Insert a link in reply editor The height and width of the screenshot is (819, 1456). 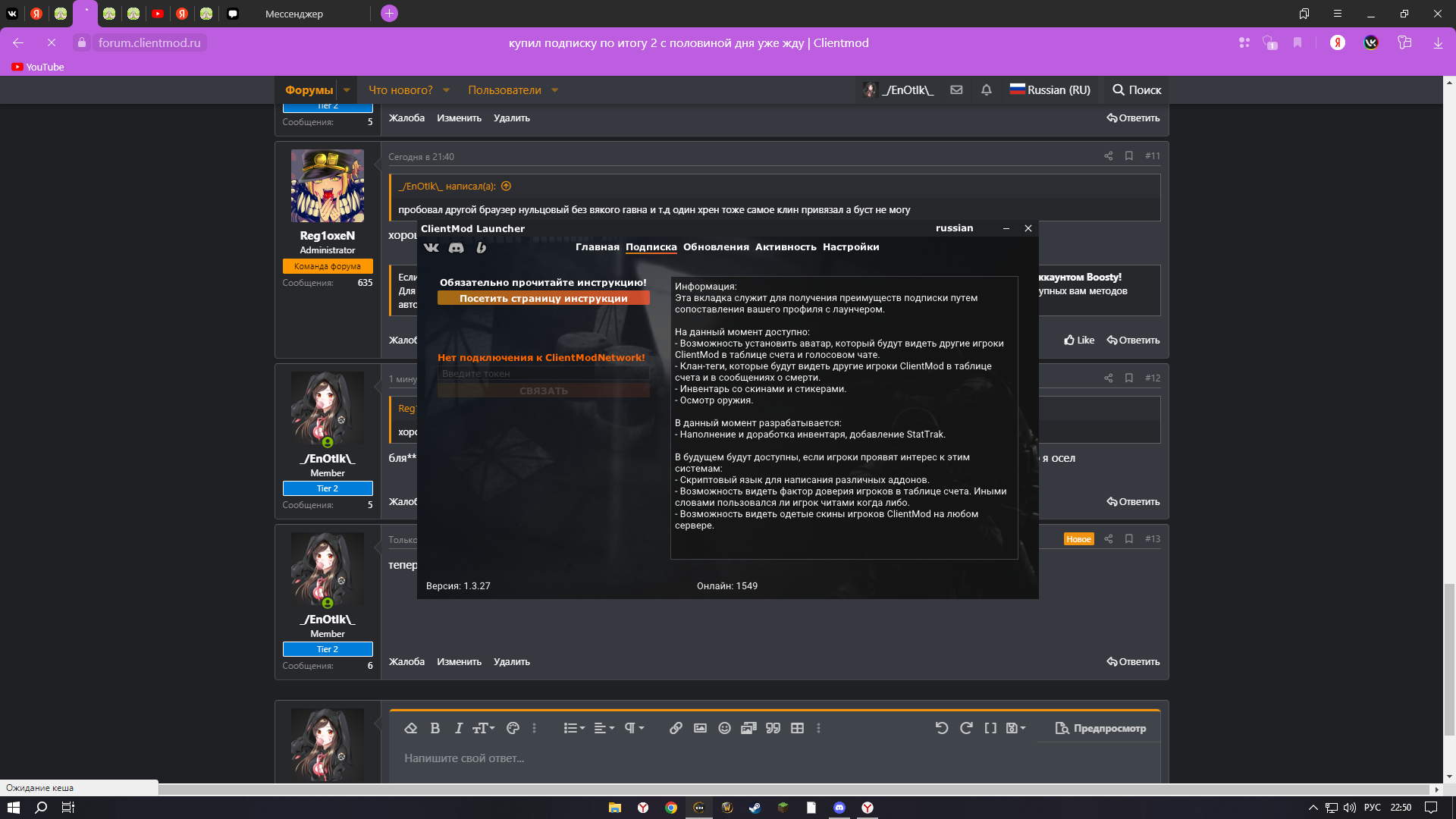click(x=675, y=728)
